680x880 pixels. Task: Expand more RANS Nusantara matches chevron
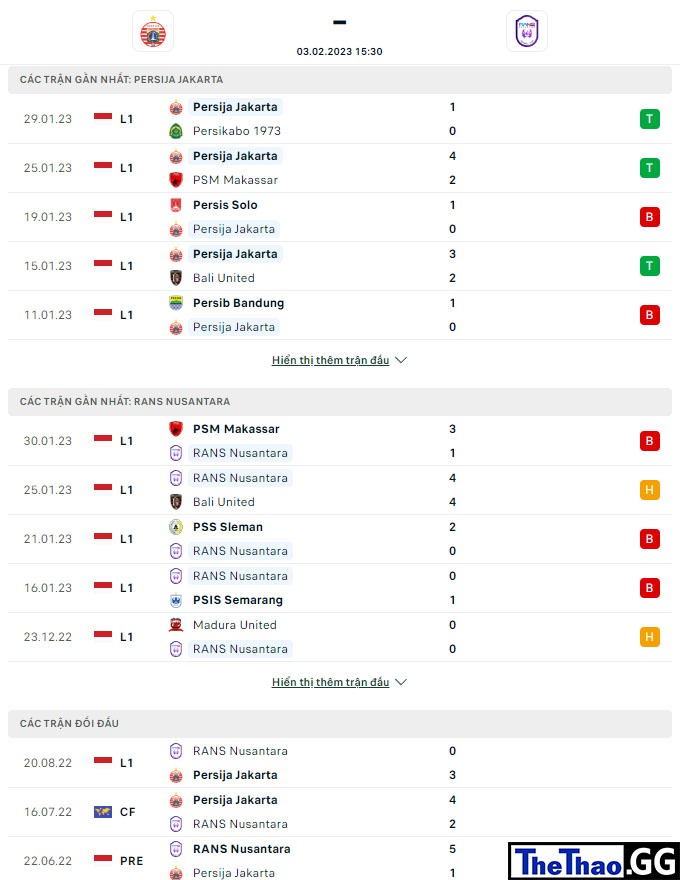pyautogui.click(x=401, y=682)
